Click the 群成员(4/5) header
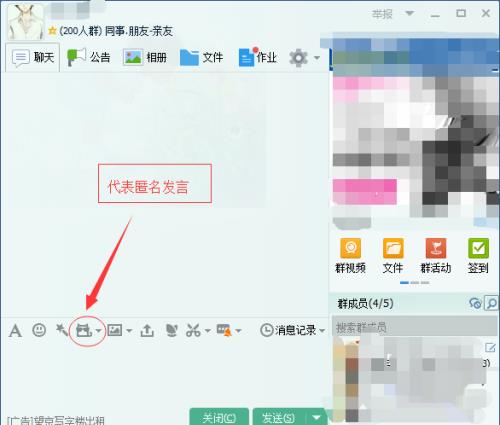Image resolution: width=500 pixels, height=425 pixels. pyautogui.click(x=365, y=303)
